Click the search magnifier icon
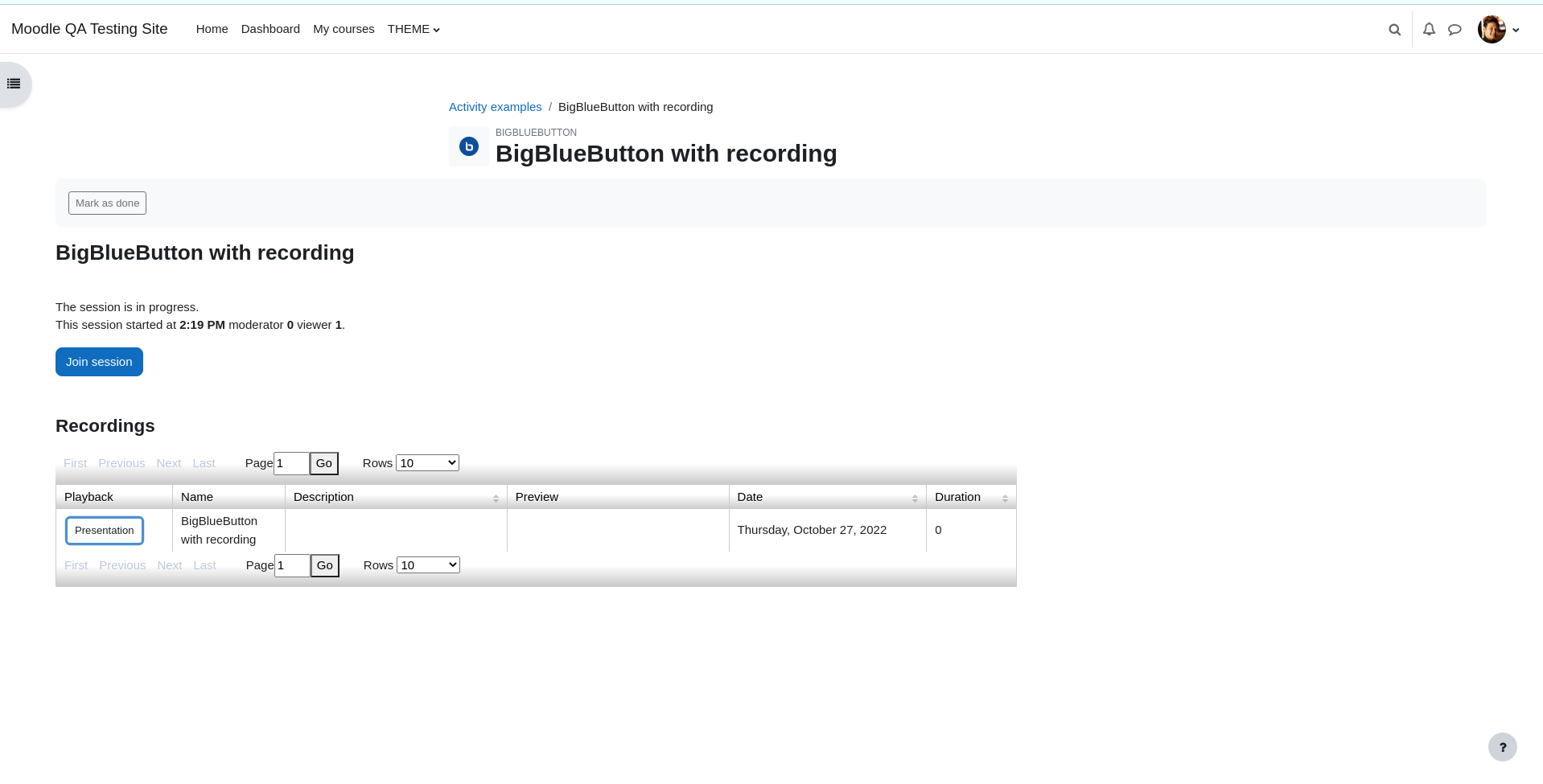 1394,30
